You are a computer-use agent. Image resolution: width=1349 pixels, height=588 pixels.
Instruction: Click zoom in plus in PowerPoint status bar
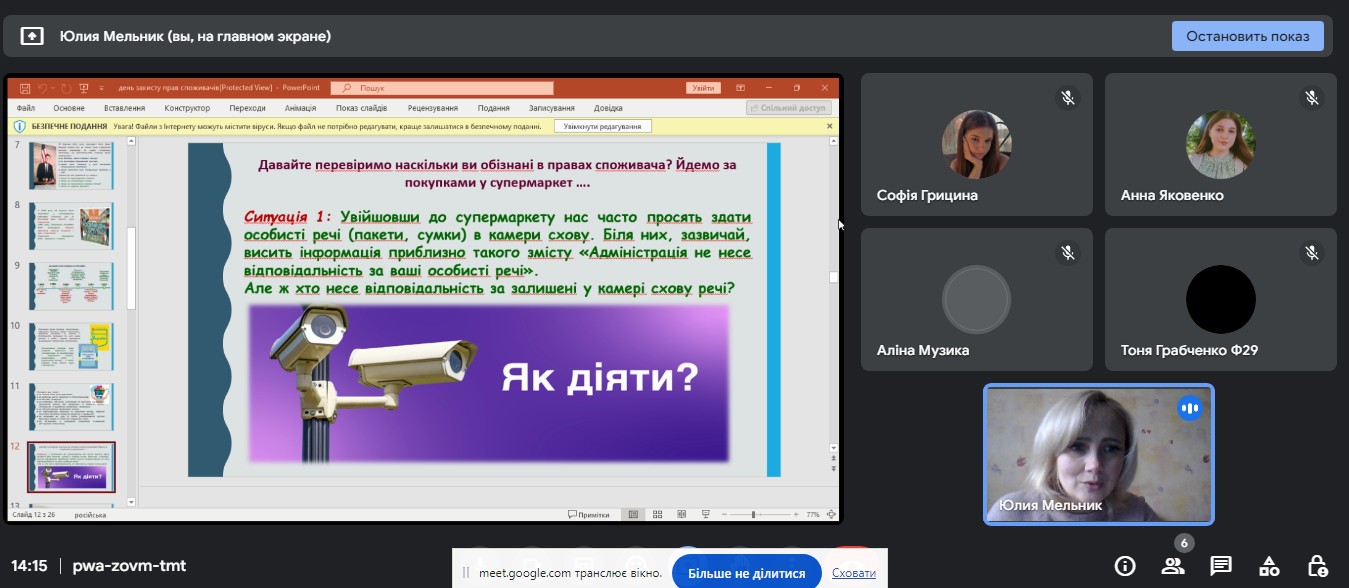(796, 514)
